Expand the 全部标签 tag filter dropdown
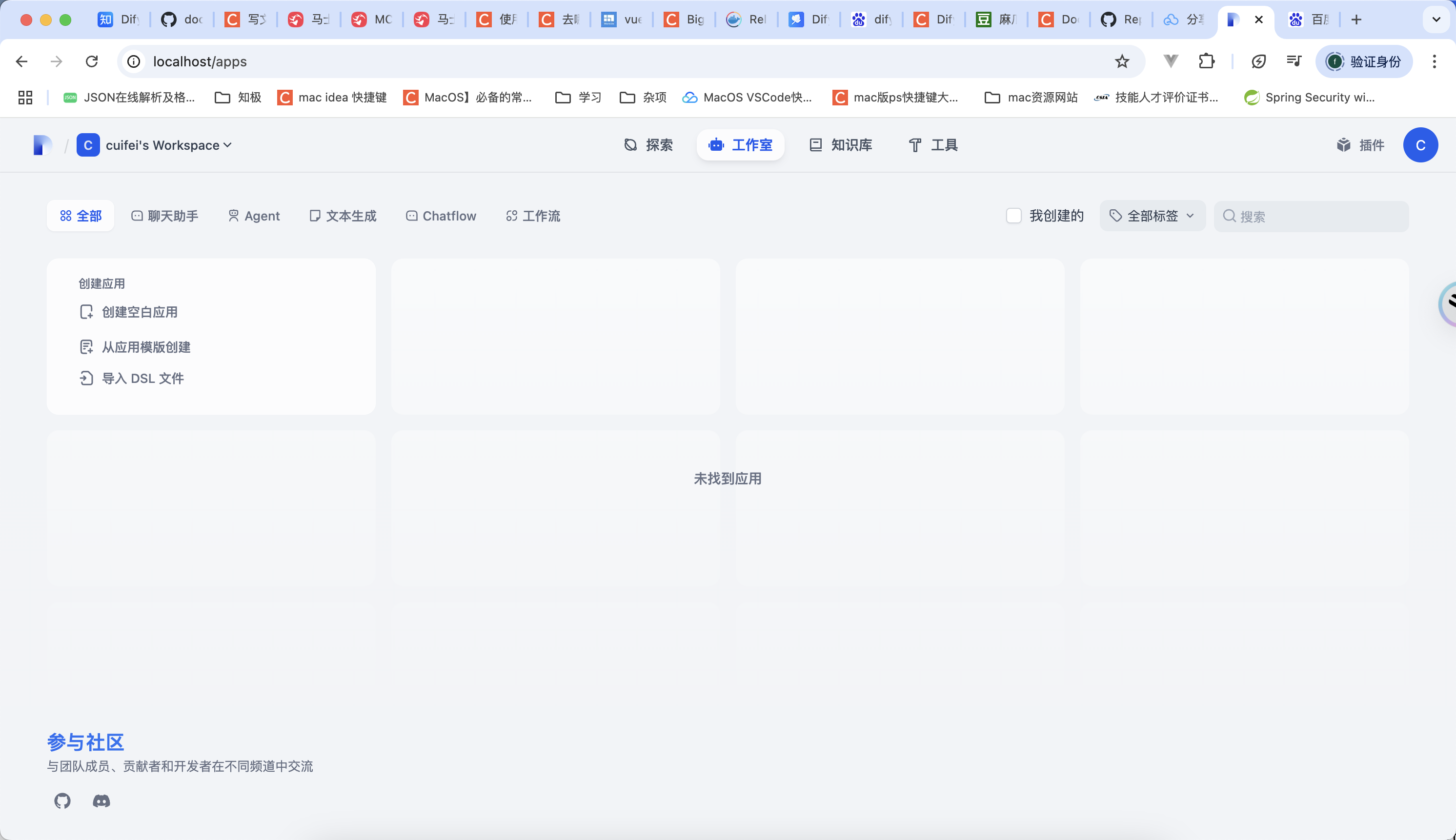Viewport: 1456px width, 840px height. click(1152, 216)
